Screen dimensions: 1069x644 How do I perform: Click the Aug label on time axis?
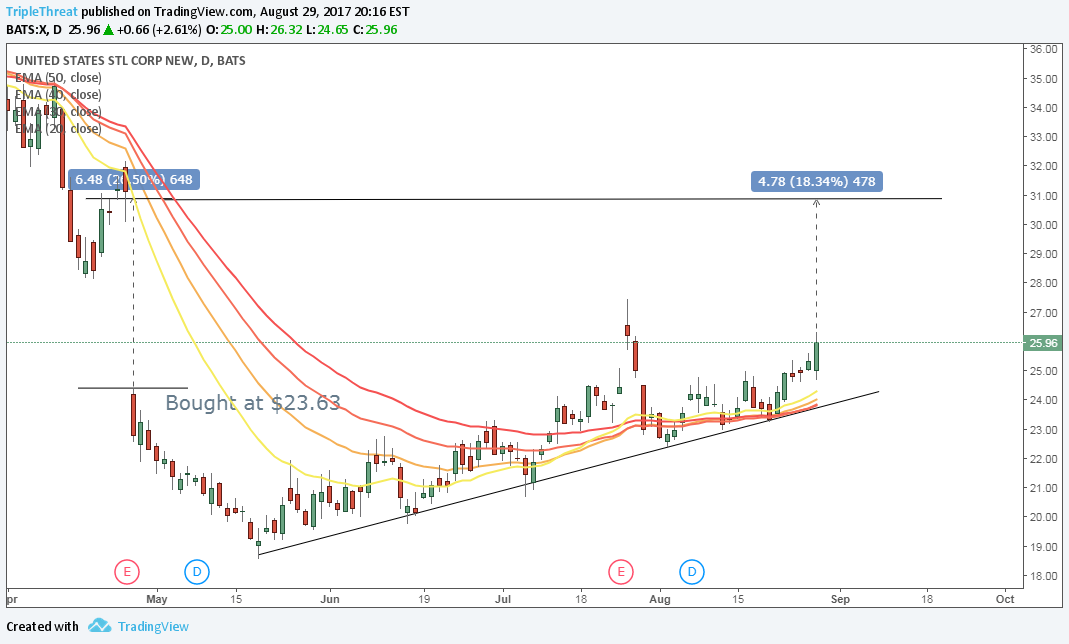[660, 600]
